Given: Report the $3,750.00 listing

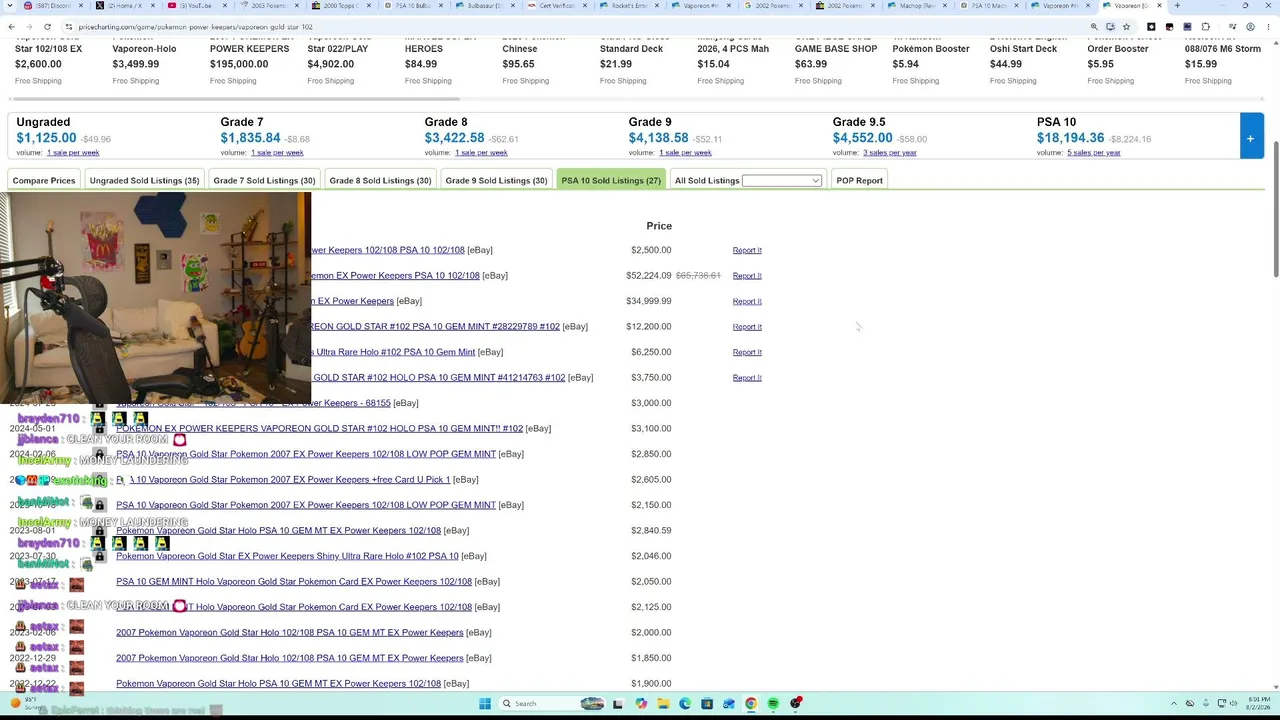Looking at the screenshot, I should [x=747, y=378].
